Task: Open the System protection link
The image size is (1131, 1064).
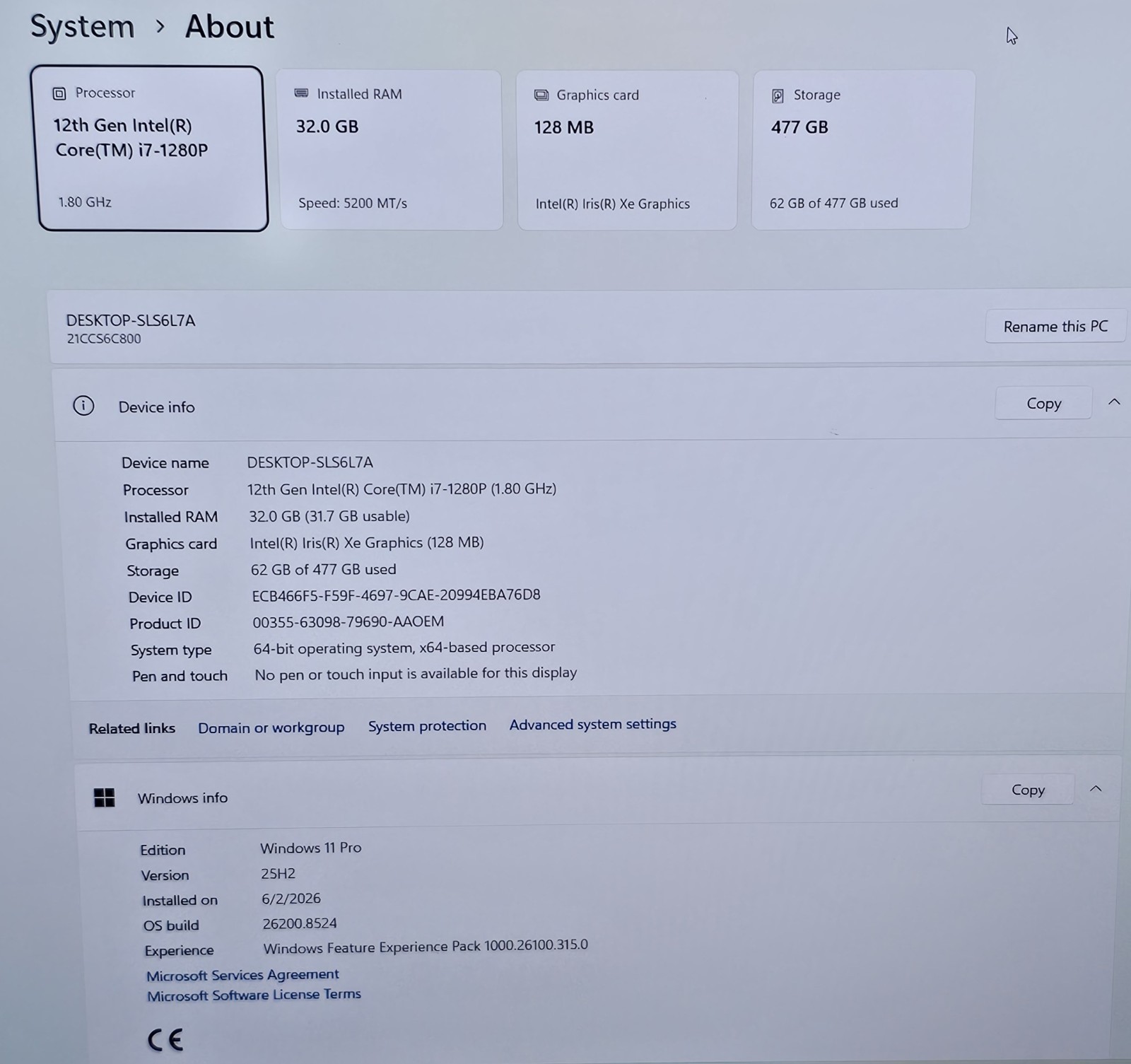Action: pos(427,726)
